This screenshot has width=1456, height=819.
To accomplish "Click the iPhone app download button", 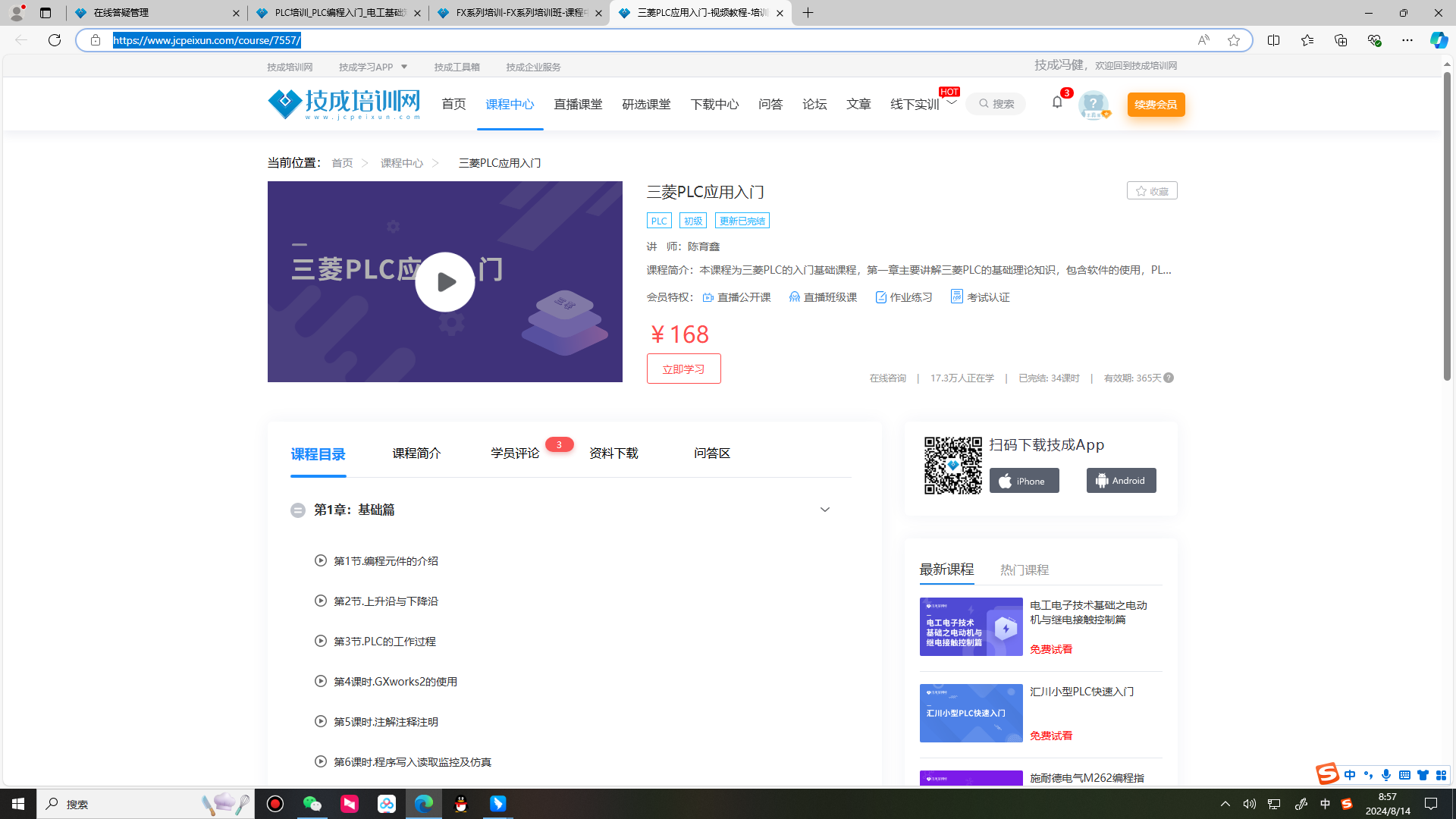I will point(1024,481).
